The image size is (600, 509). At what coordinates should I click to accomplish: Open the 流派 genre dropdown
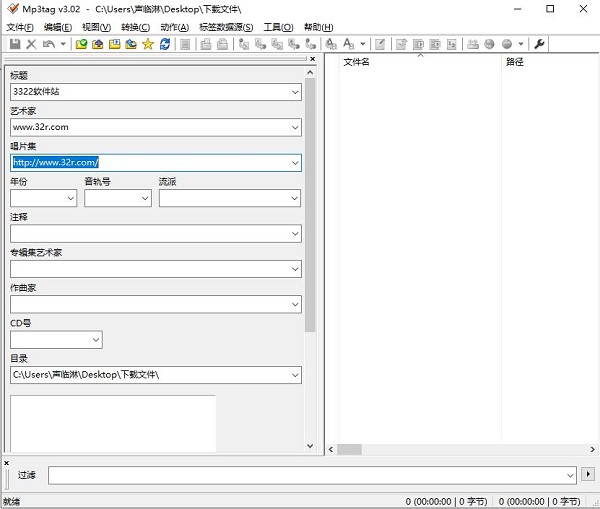tap(295, 199)
